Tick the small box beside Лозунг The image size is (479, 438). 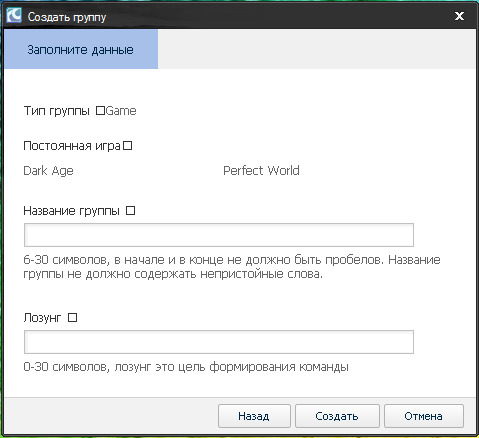(x=72, y=318)
